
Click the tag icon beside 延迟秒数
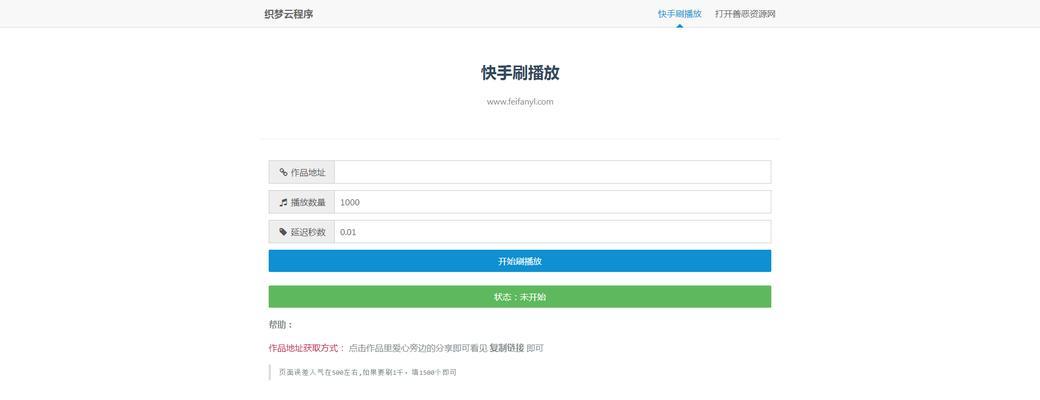pyautogui.click(x=283, y=232)
